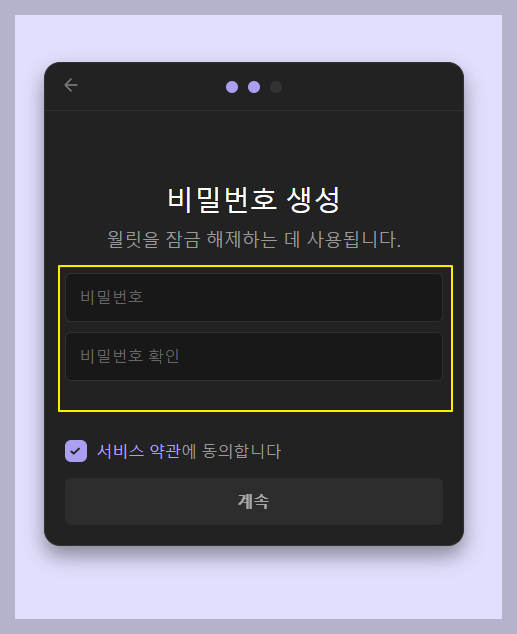The width and height of the screenshot is (517, 634).
Task: Uncheck the 서비스 약관 agreement checkbox
Action: (x=76, y=451)
